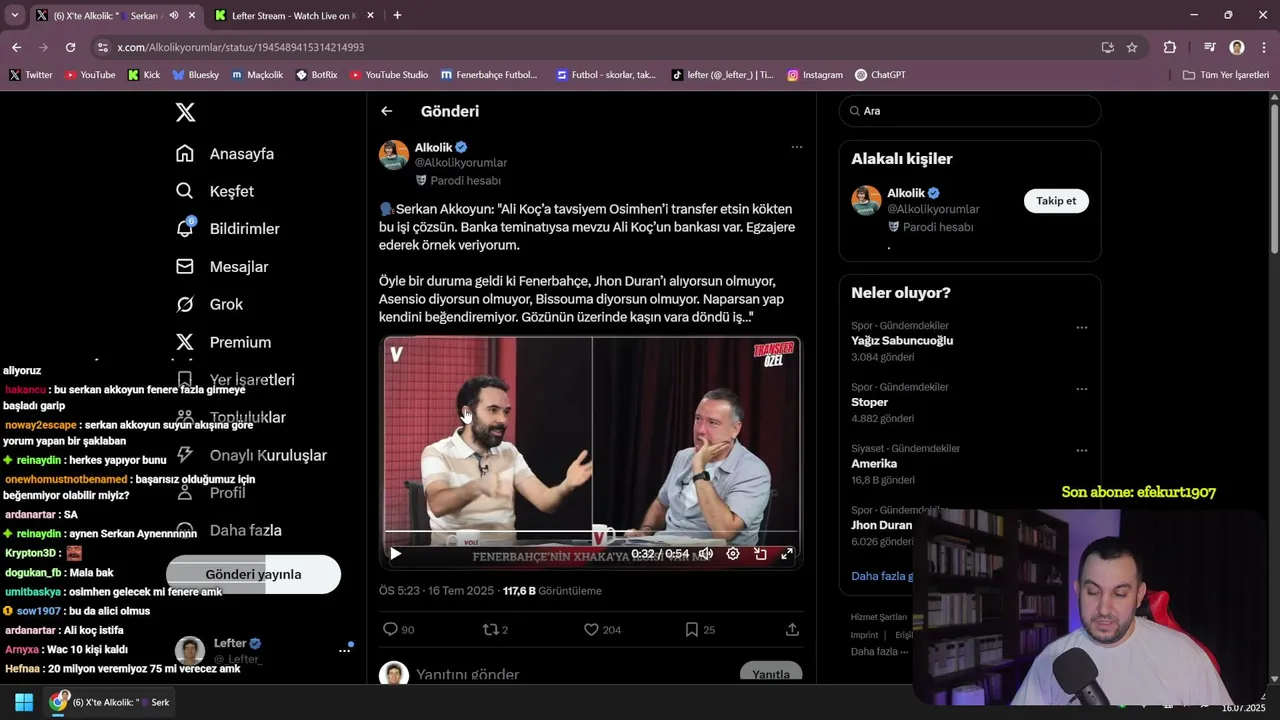1280x720 pixels.
Task: Open a new browser tab
Action: (x=397, y=15)
